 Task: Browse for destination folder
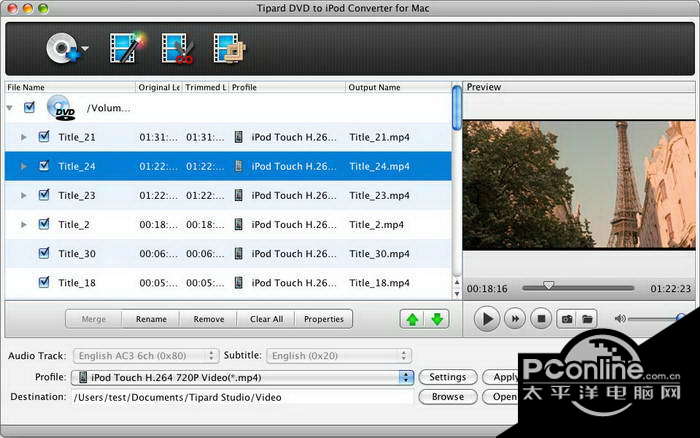tap(448, 396)
